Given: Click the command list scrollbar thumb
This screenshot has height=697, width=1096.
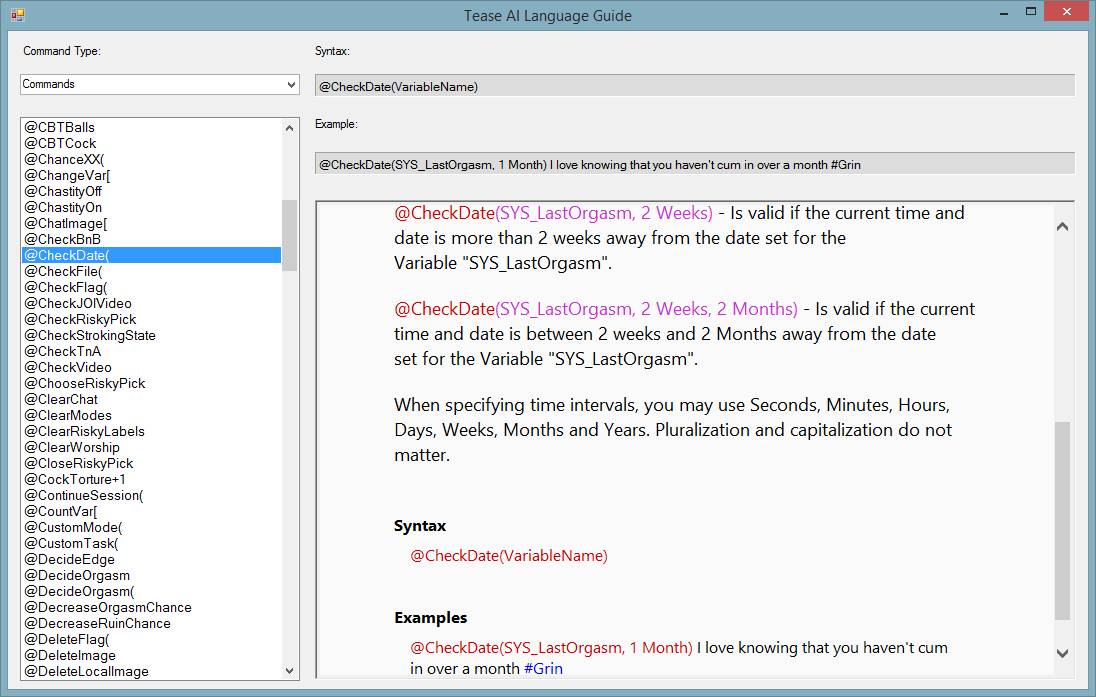Looking at the screenshot, I should point(289,235).
